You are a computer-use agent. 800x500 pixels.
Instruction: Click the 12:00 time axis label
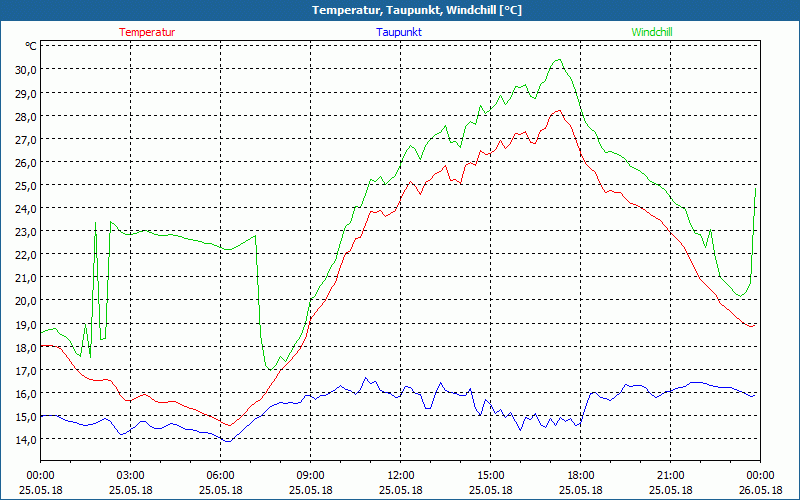(x=401, y=476)
